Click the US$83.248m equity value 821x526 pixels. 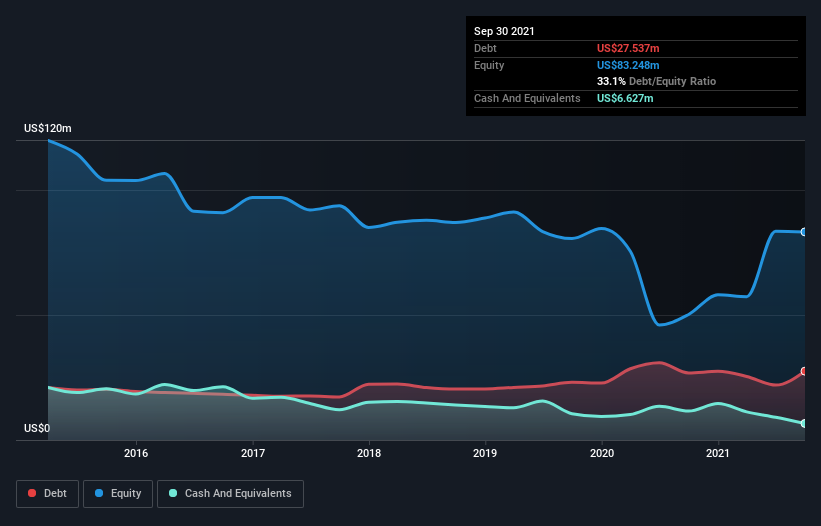628,65
